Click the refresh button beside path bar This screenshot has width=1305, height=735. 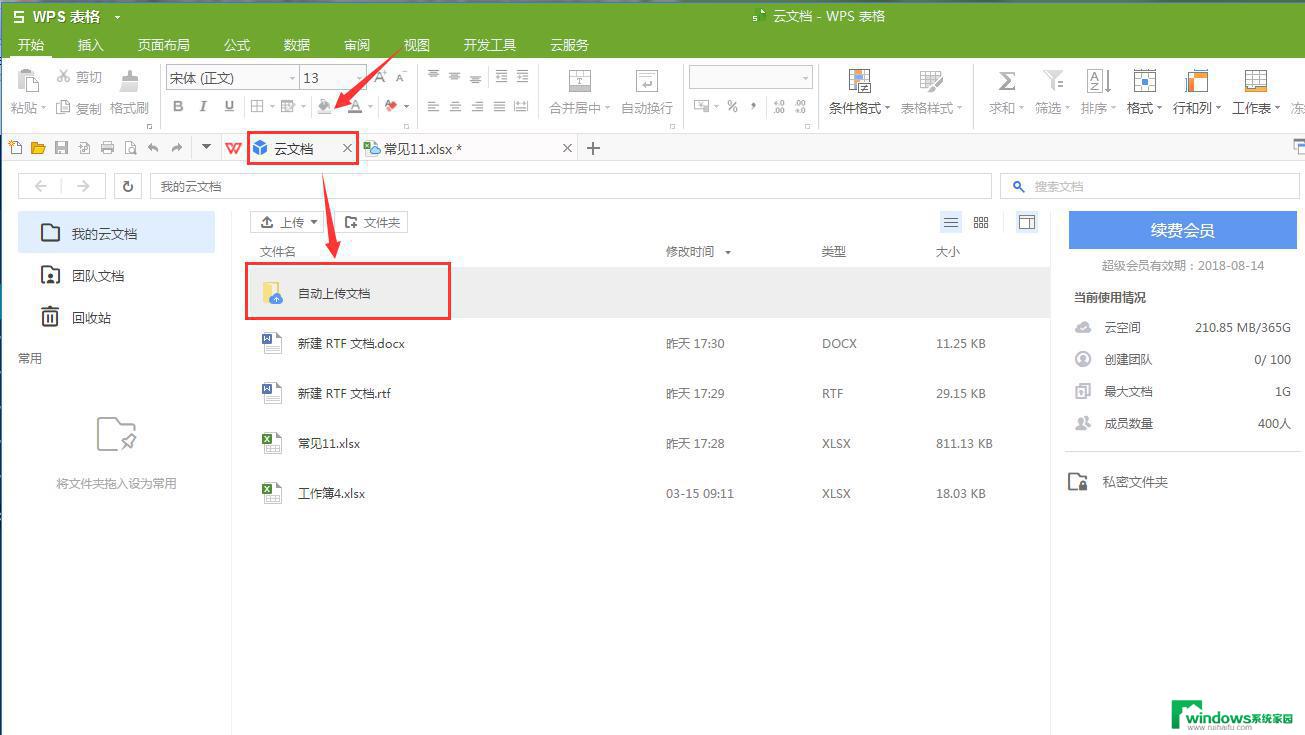point(128,186)
